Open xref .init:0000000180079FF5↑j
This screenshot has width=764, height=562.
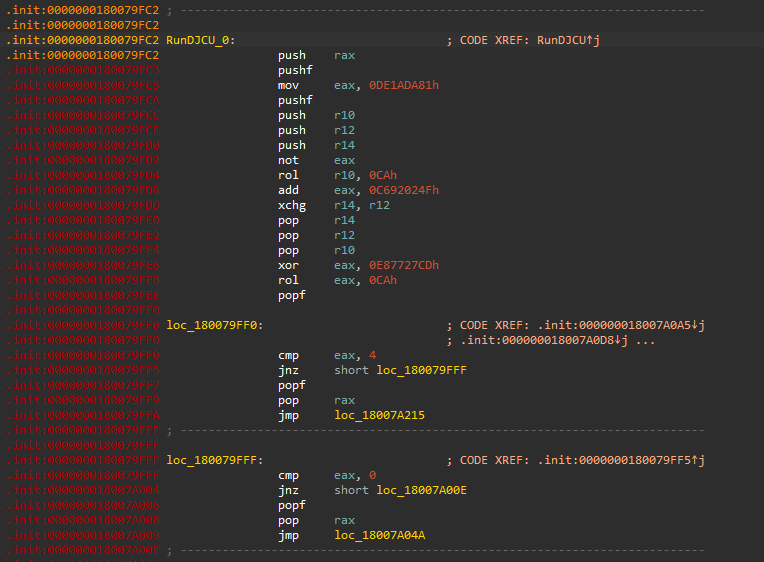tap(621, 460)
